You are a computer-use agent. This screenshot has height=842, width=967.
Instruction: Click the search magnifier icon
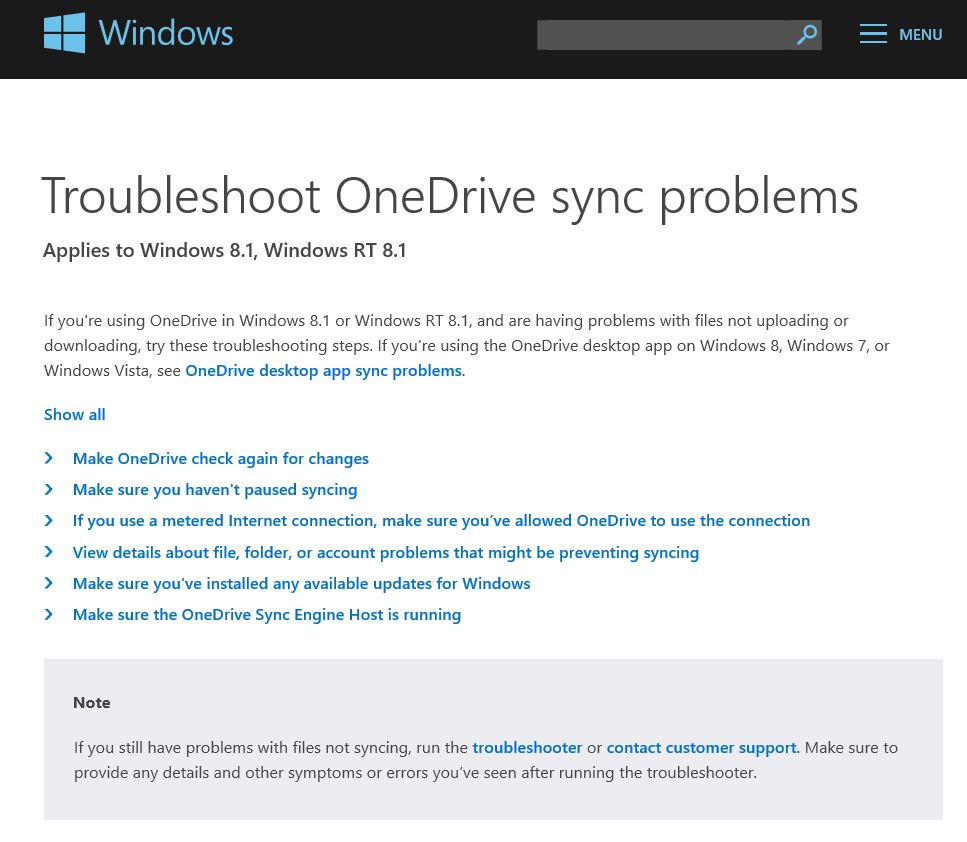click(x=807, y=35)
